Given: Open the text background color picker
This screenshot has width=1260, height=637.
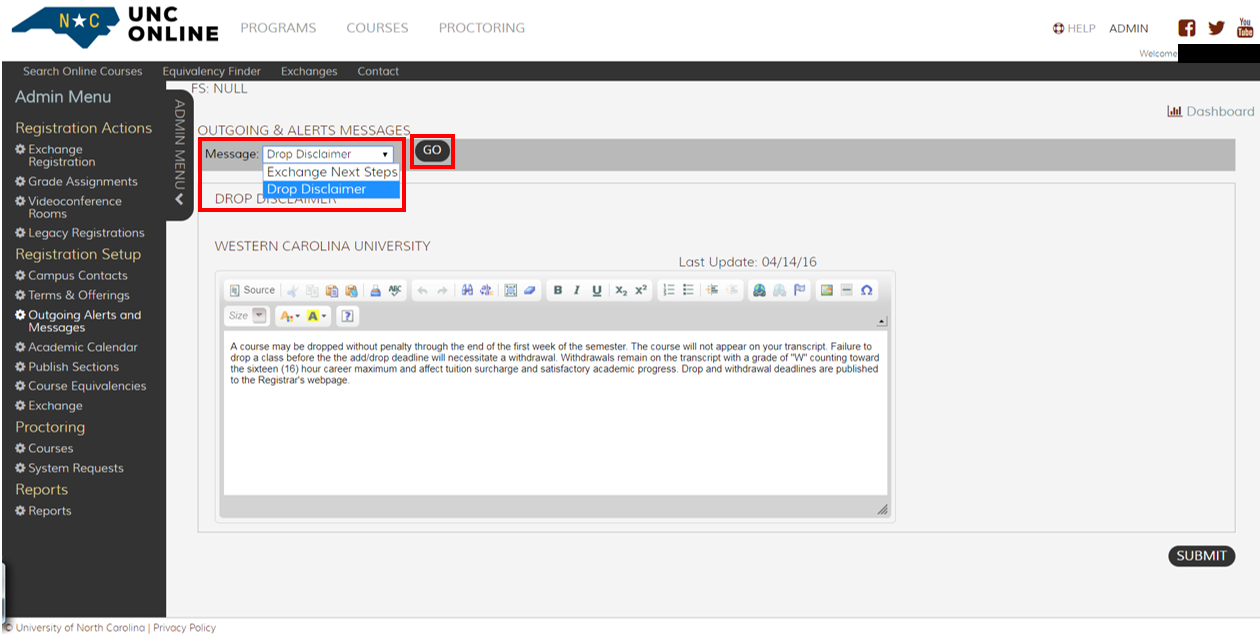Looking at the screenshot, I should 317,316.
